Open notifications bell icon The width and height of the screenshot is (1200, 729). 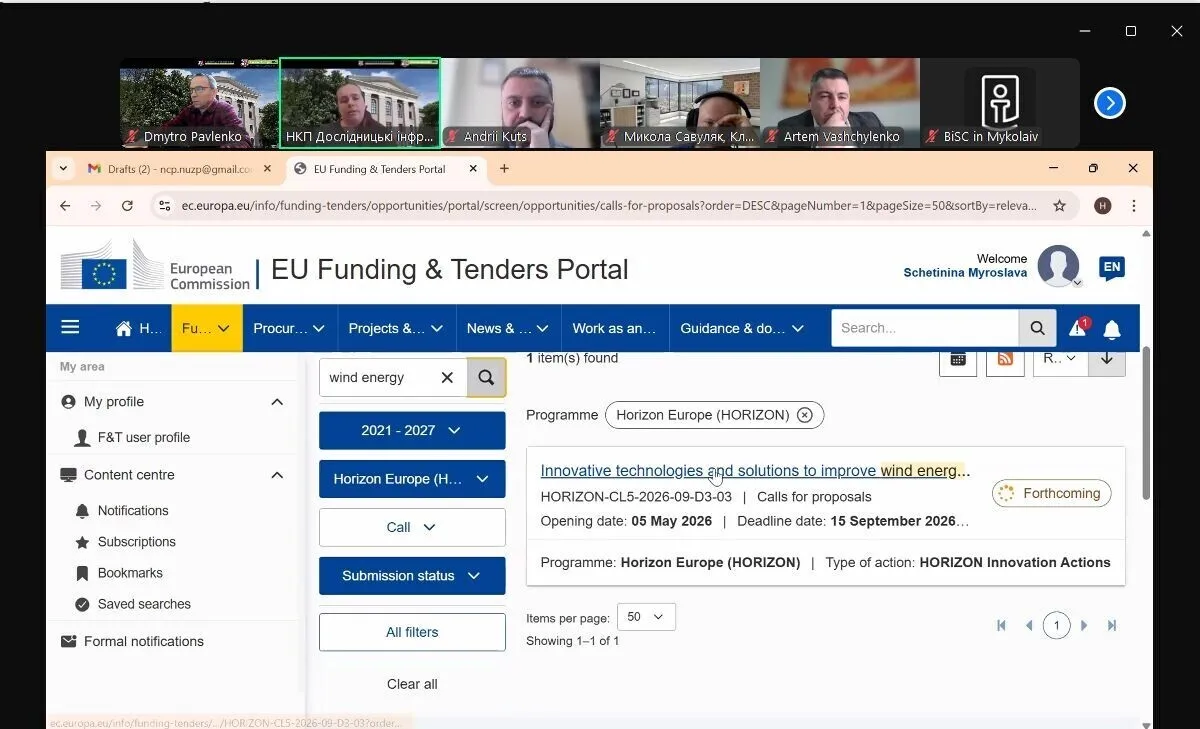[1112, 329]
